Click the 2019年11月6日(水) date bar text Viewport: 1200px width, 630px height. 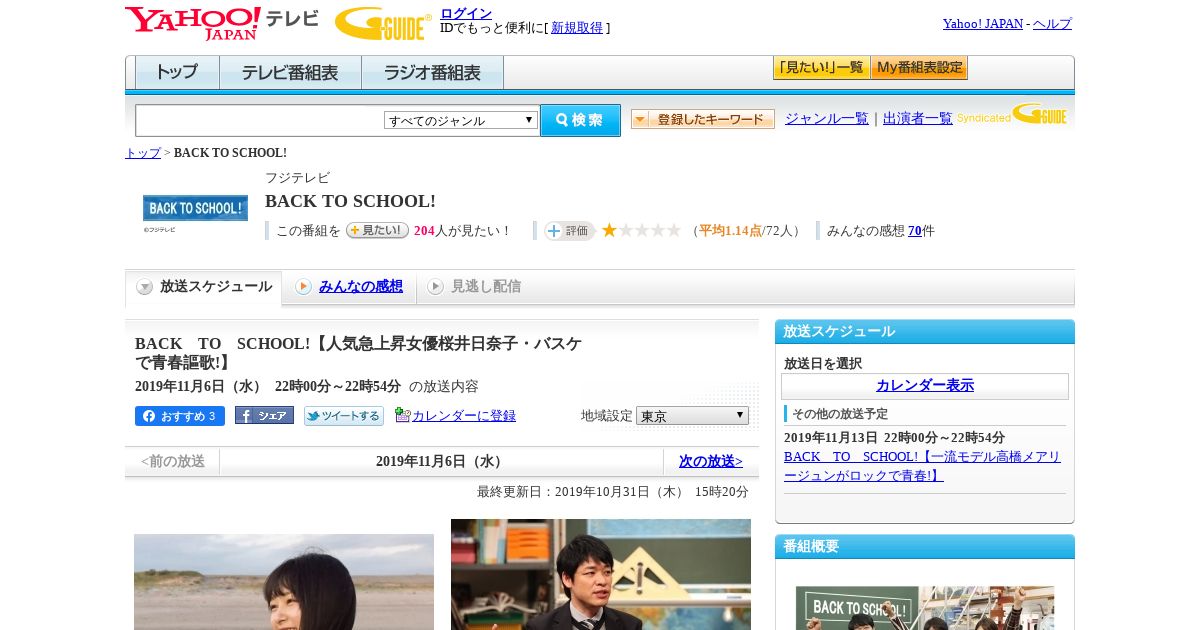coord(441,461)
